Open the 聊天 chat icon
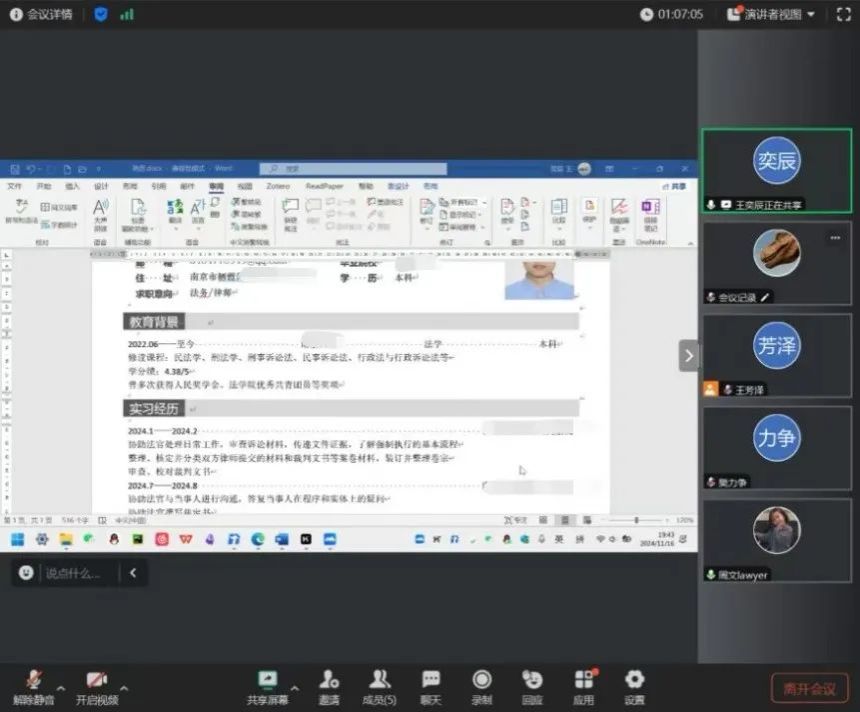Viewport: 860px width, 712px height. pyautogui.click(x=431, y=685)
